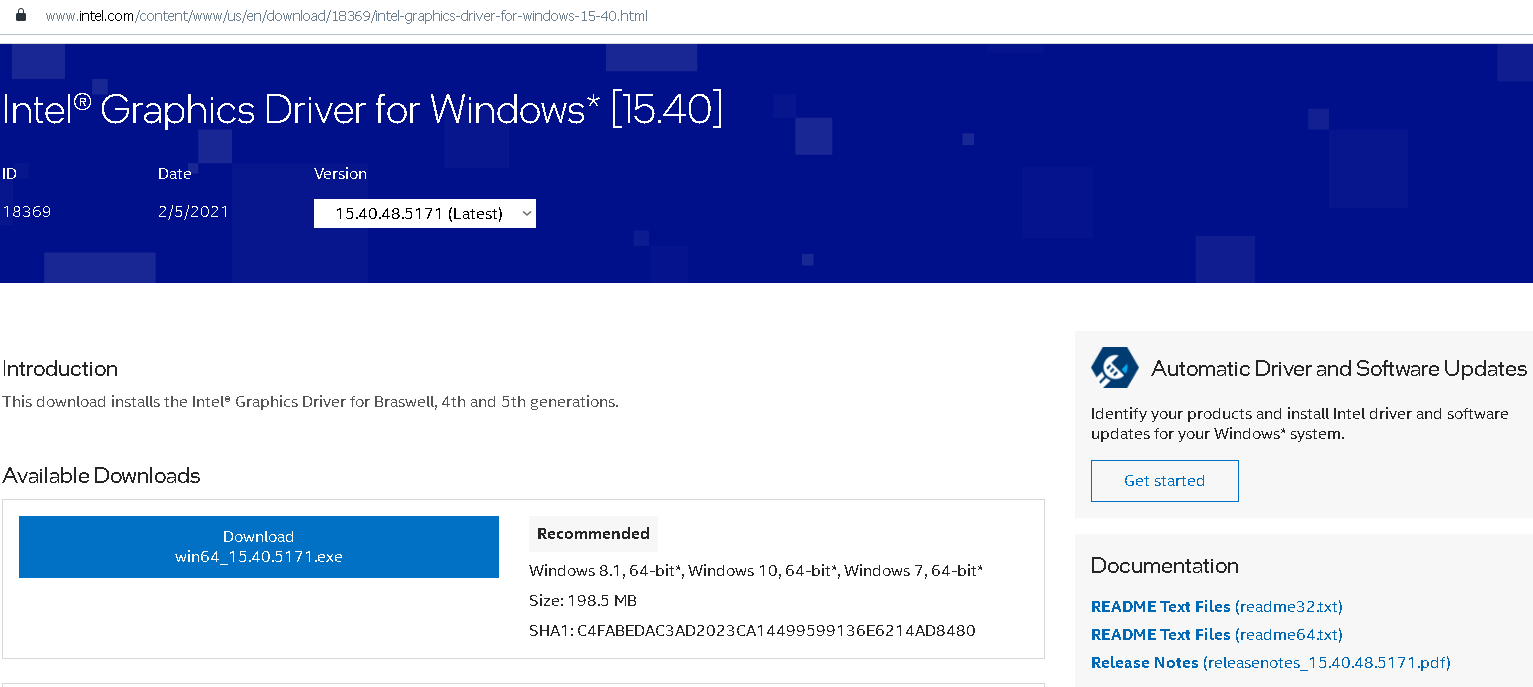
Task: Click the padlock icon in address bar
Action: tap(19, 16)
